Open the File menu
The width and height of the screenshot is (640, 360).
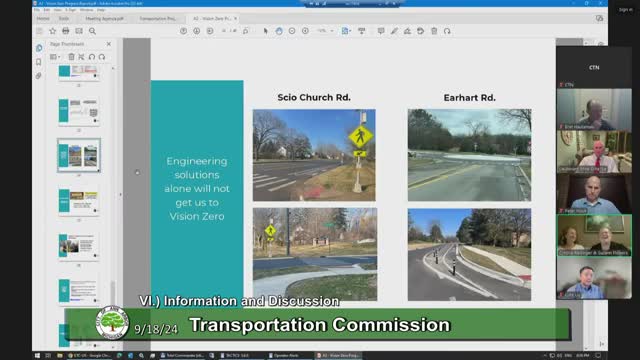coord(37,10)
